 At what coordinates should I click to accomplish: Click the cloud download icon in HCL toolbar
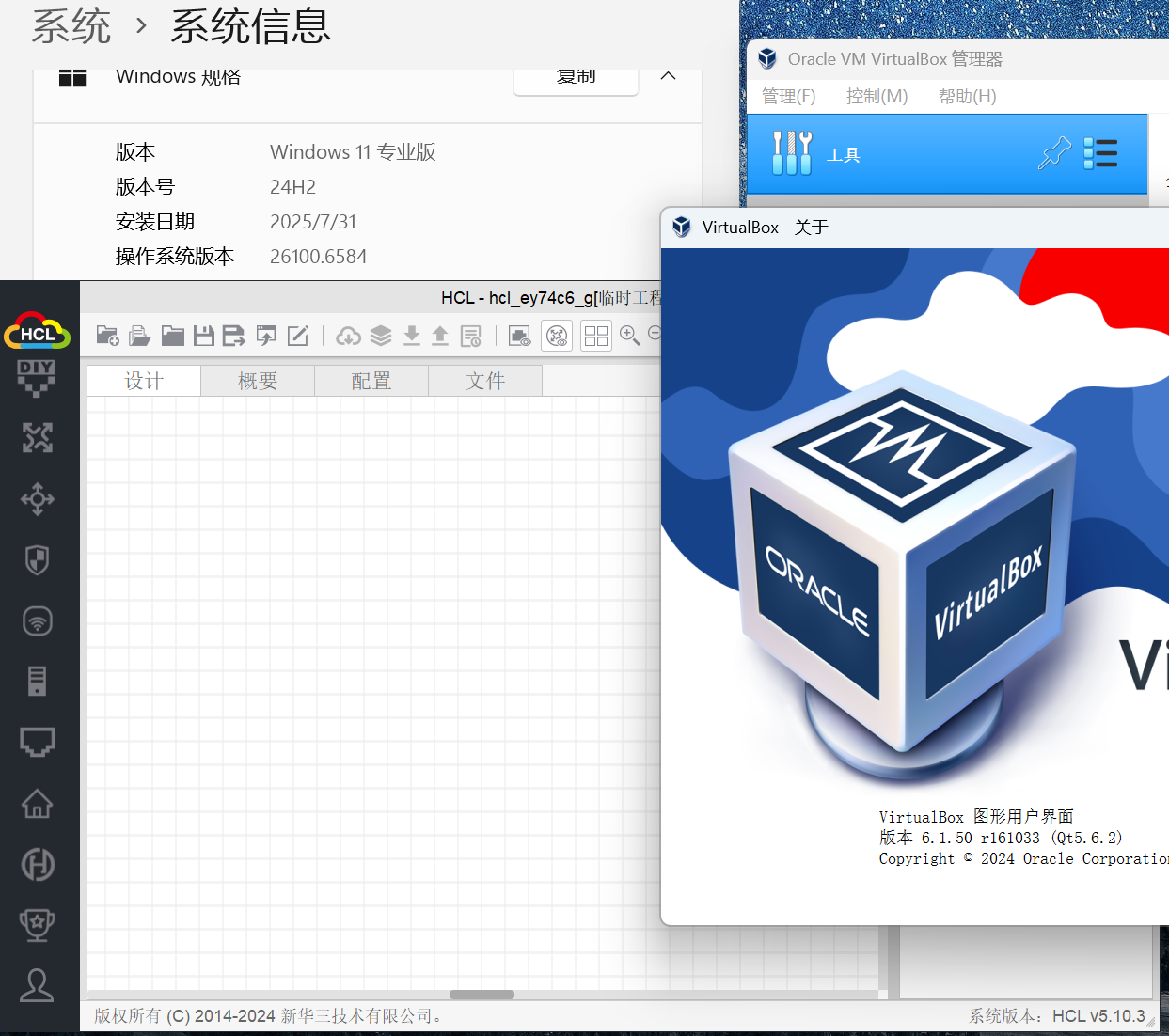(349, 336)
